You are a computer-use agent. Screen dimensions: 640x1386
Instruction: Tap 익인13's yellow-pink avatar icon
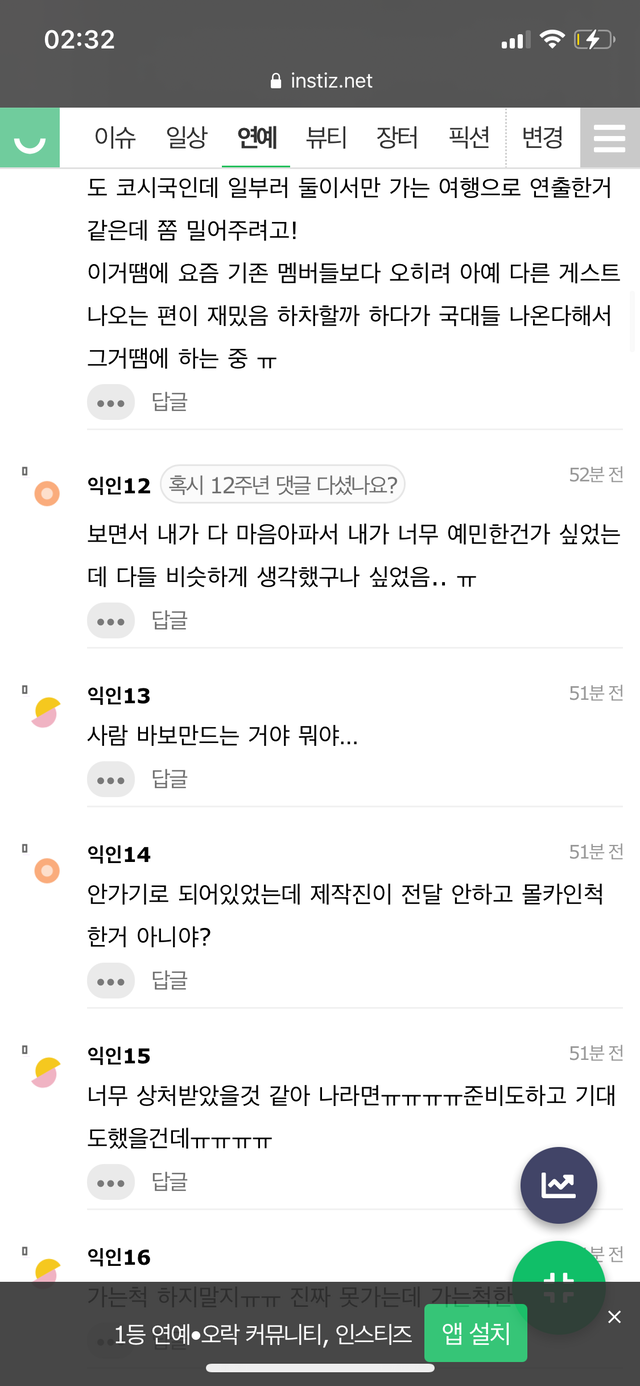click(46, 712)
